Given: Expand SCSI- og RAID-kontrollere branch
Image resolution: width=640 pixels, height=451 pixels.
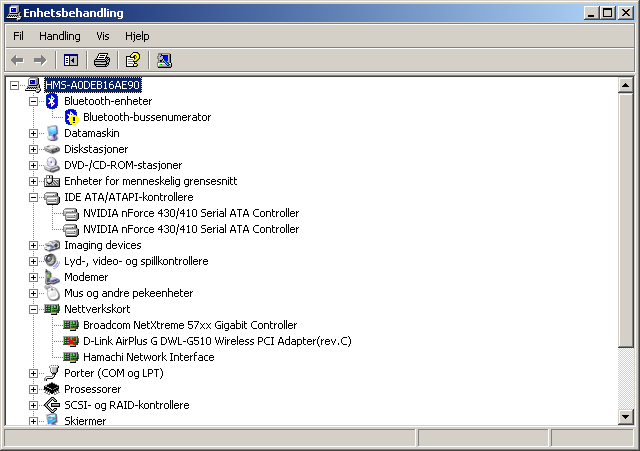Looking at the screenshot, I should click(33, 405).
